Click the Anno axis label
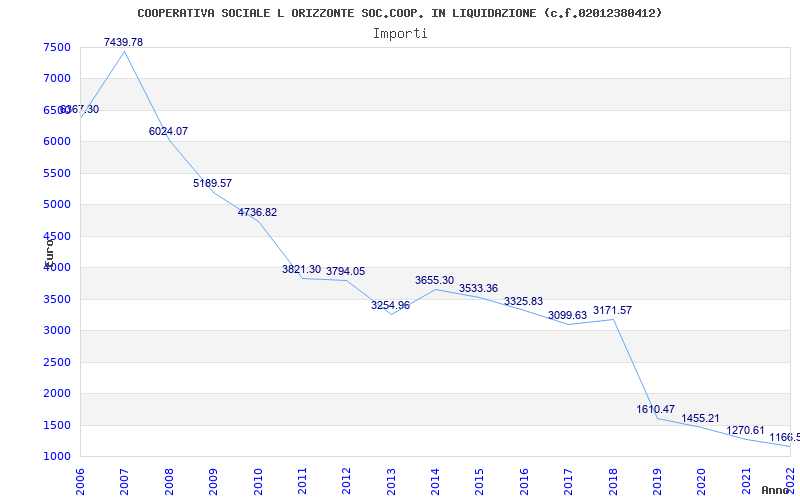Viewport: 800px width, 500px height. click(x=775, y=490)
